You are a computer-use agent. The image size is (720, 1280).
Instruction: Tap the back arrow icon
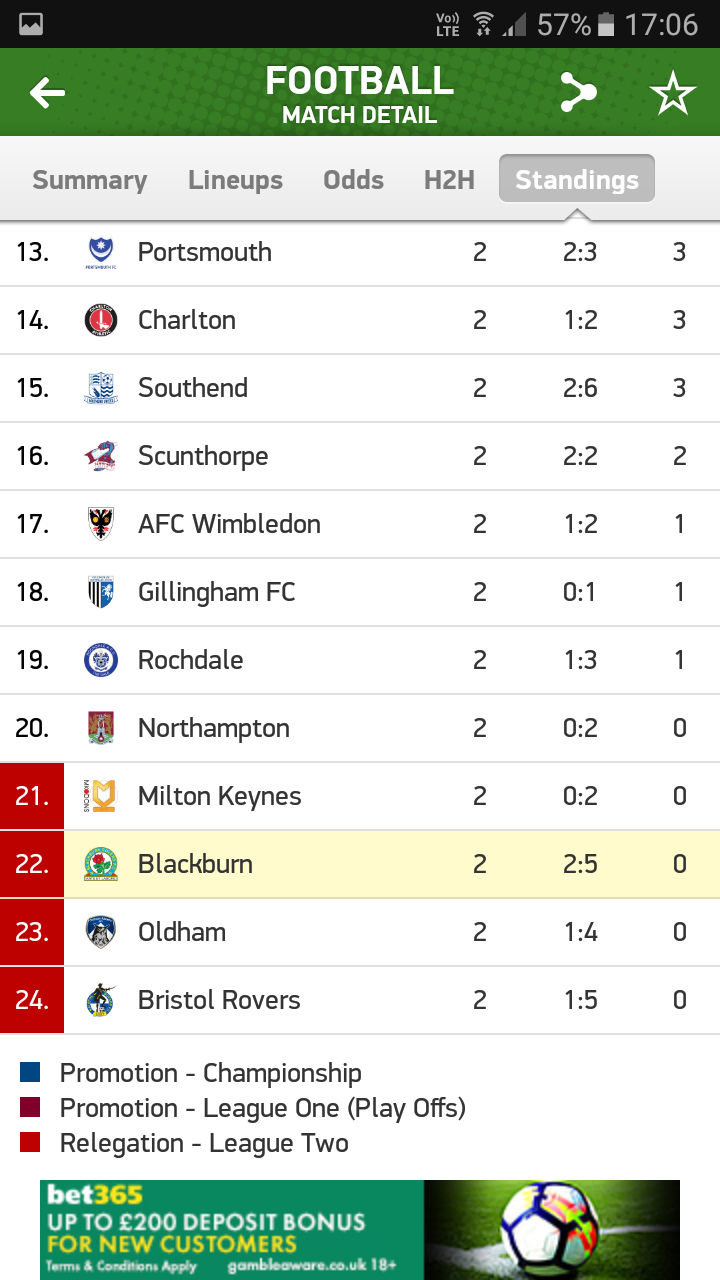[47, 94]
